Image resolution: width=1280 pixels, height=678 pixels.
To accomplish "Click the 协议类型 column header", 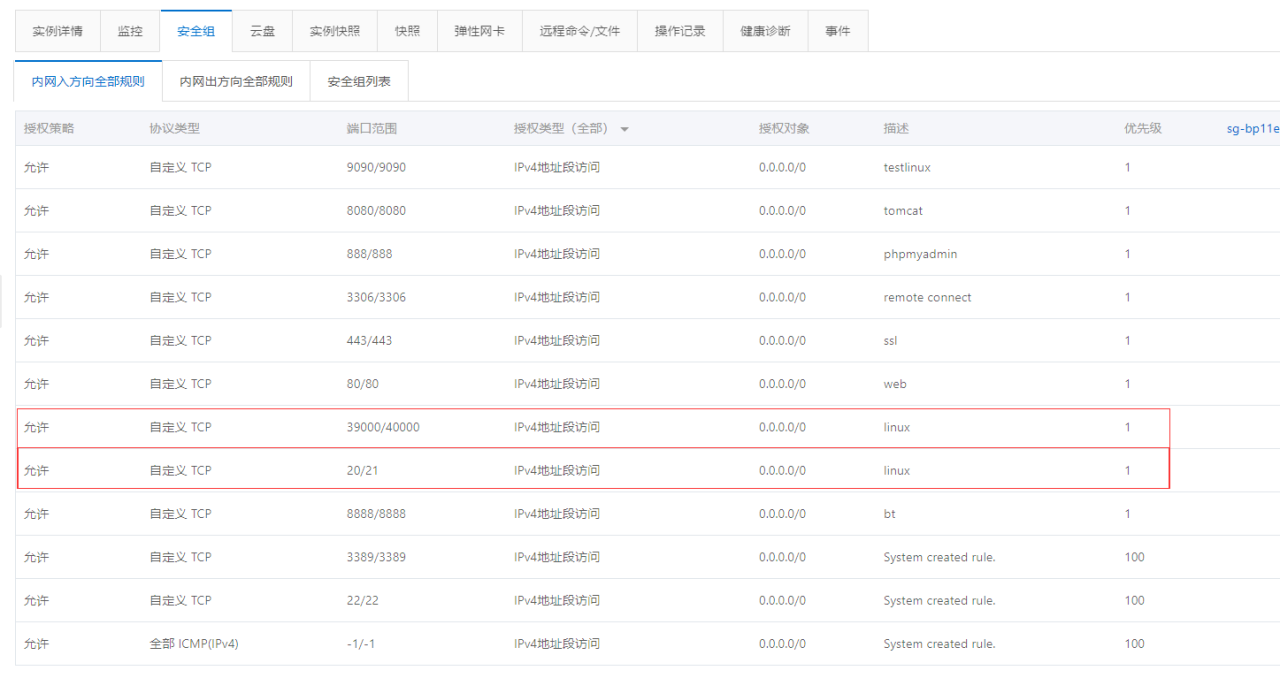I will 175,128.
